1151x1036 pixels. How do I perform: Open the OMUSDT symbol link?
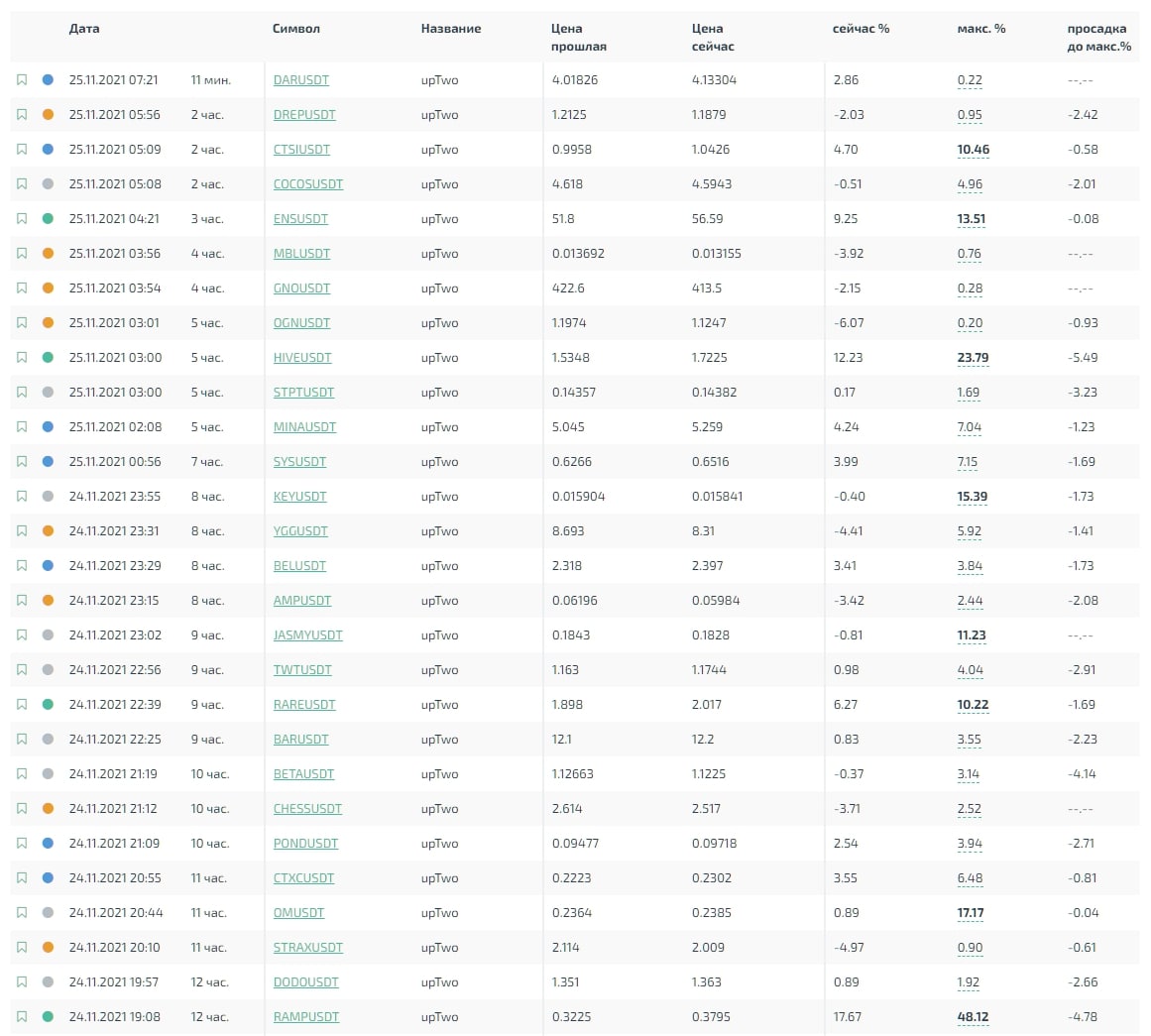pos(298,913)
